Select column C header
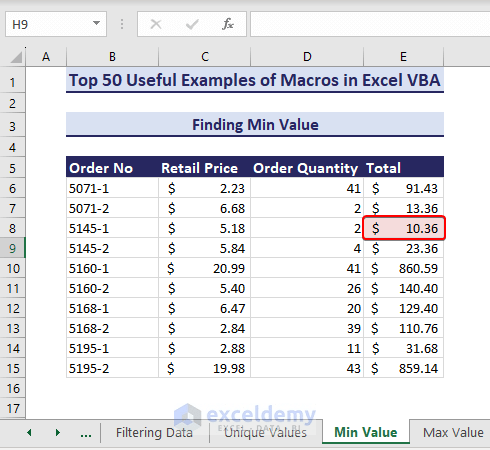This screenshot has height=450, width=490. tap(205, 57)
